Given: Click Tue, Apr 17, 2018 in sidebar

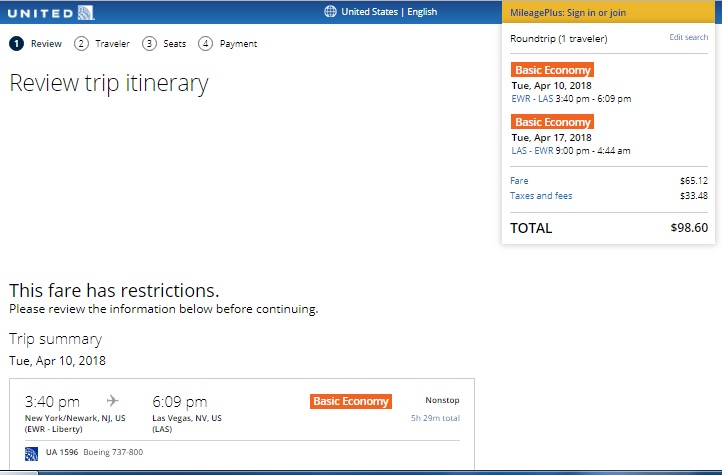Looking at the screenshot, I should click(x=551, y=138).
